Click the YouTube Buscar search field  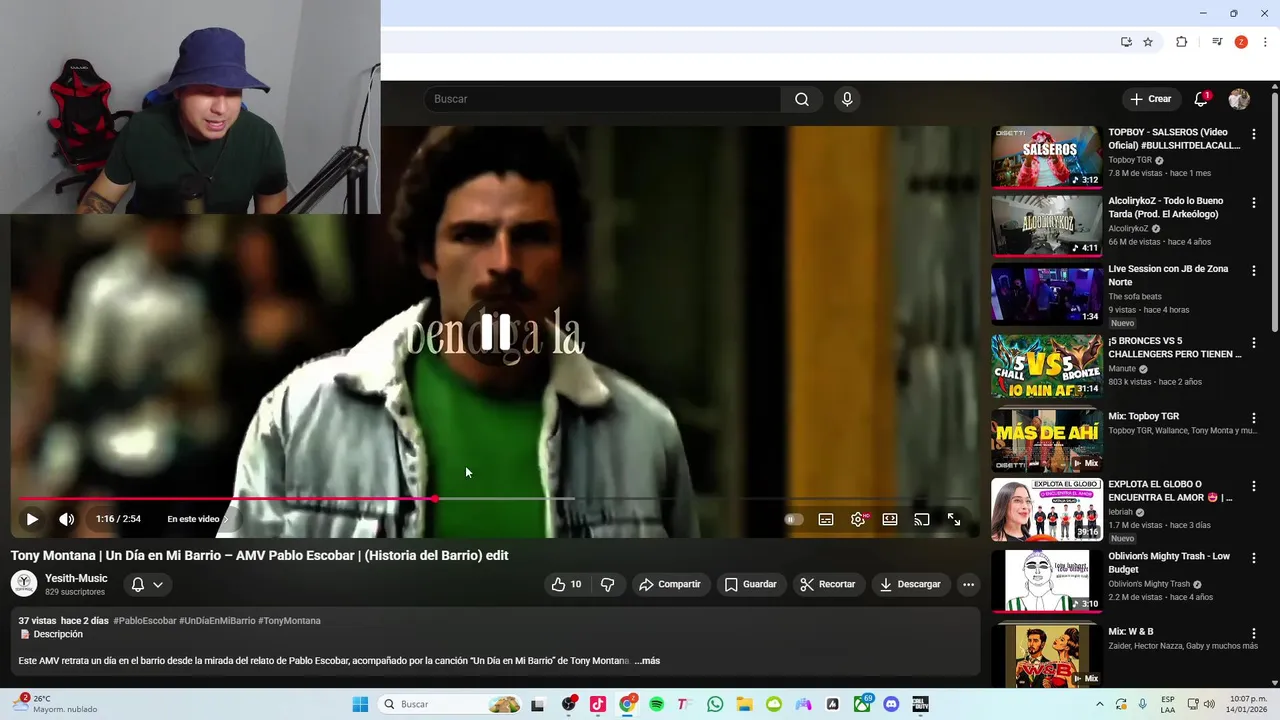tap(603, 99)
